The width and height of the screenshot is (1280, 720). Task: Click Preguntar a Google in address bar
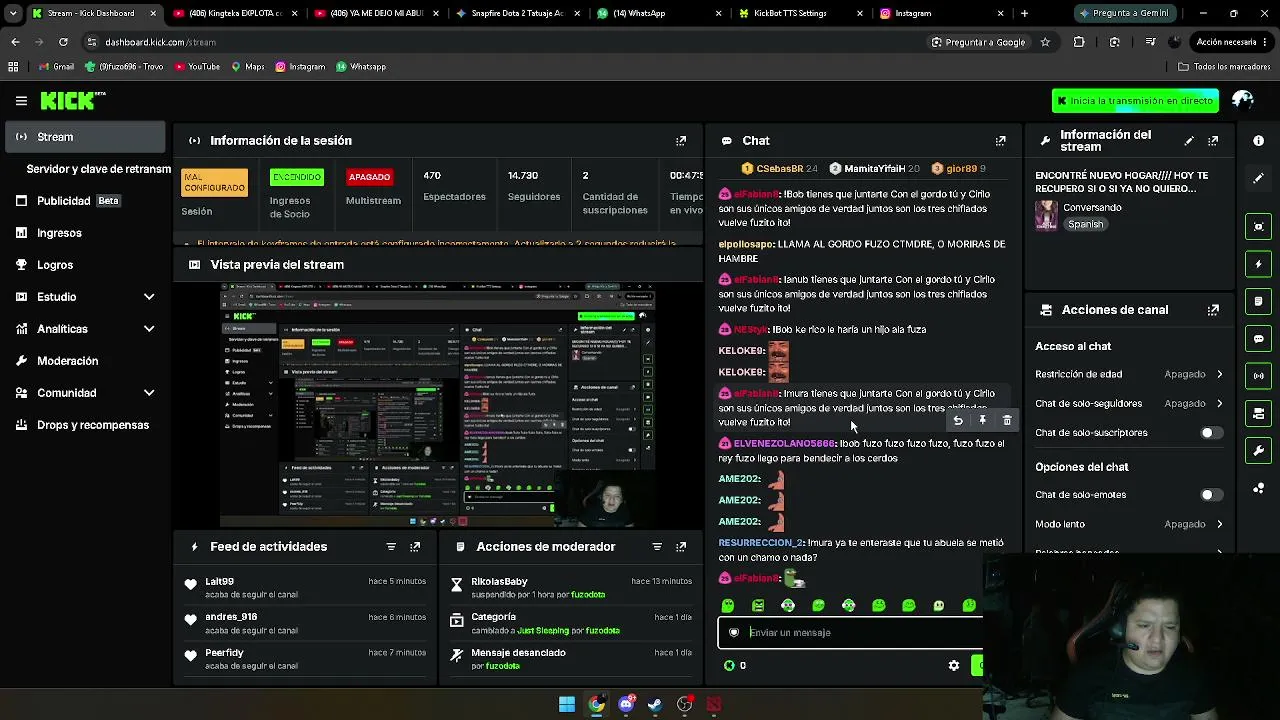(979, 42)
